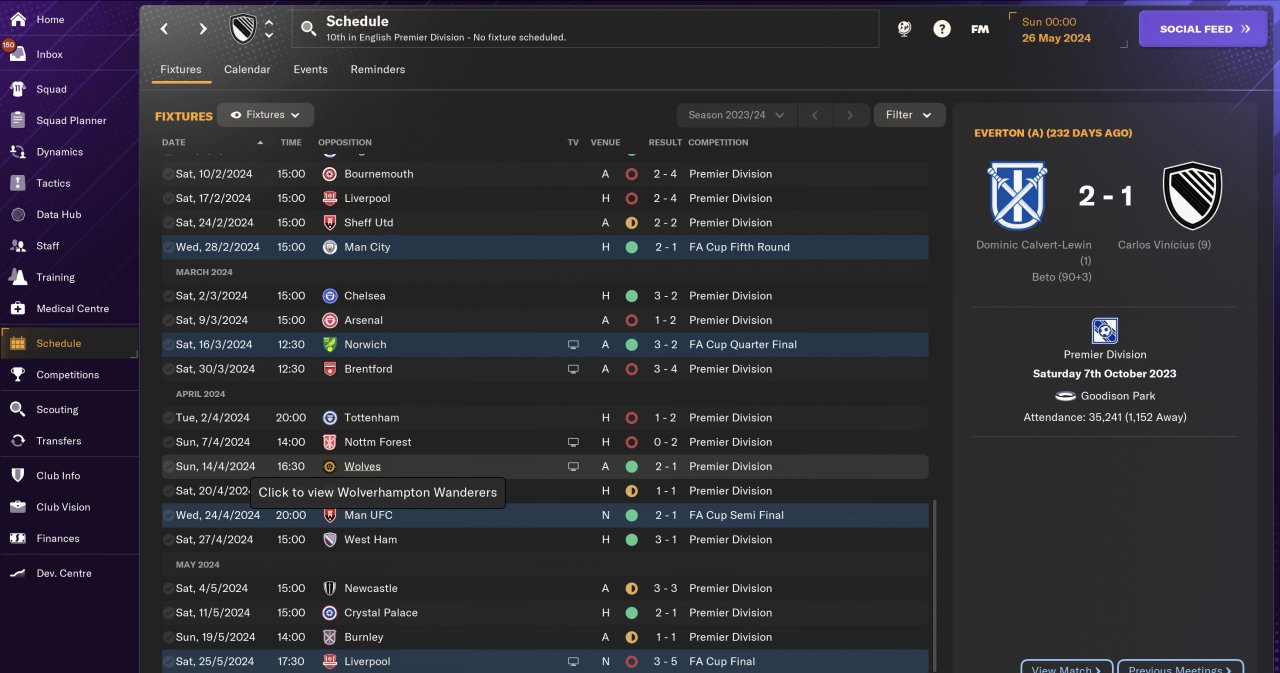Go forward with the right arrow
The width and height of the screenshot is (1280, 673).
203,29
